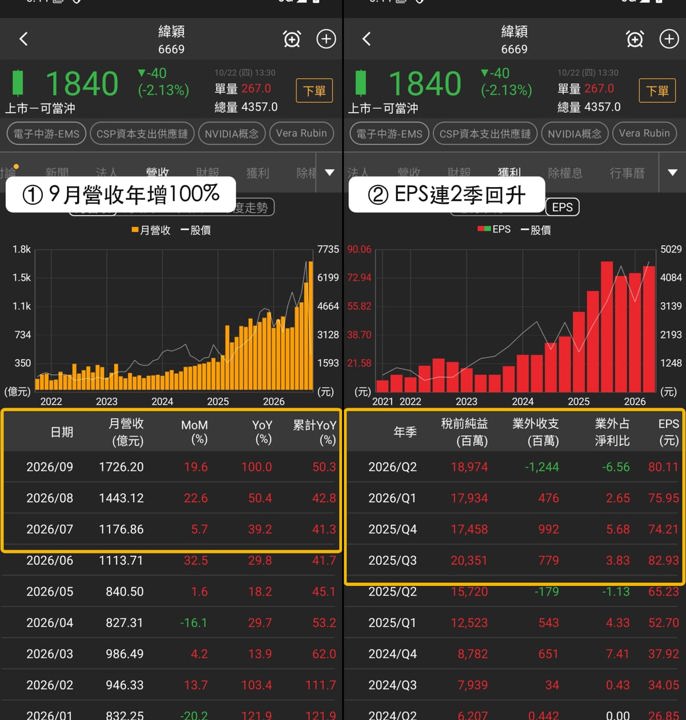This screenshot has width=686, height=720.
Task: Tap the 日期 column header
Action: pos(62,432)
